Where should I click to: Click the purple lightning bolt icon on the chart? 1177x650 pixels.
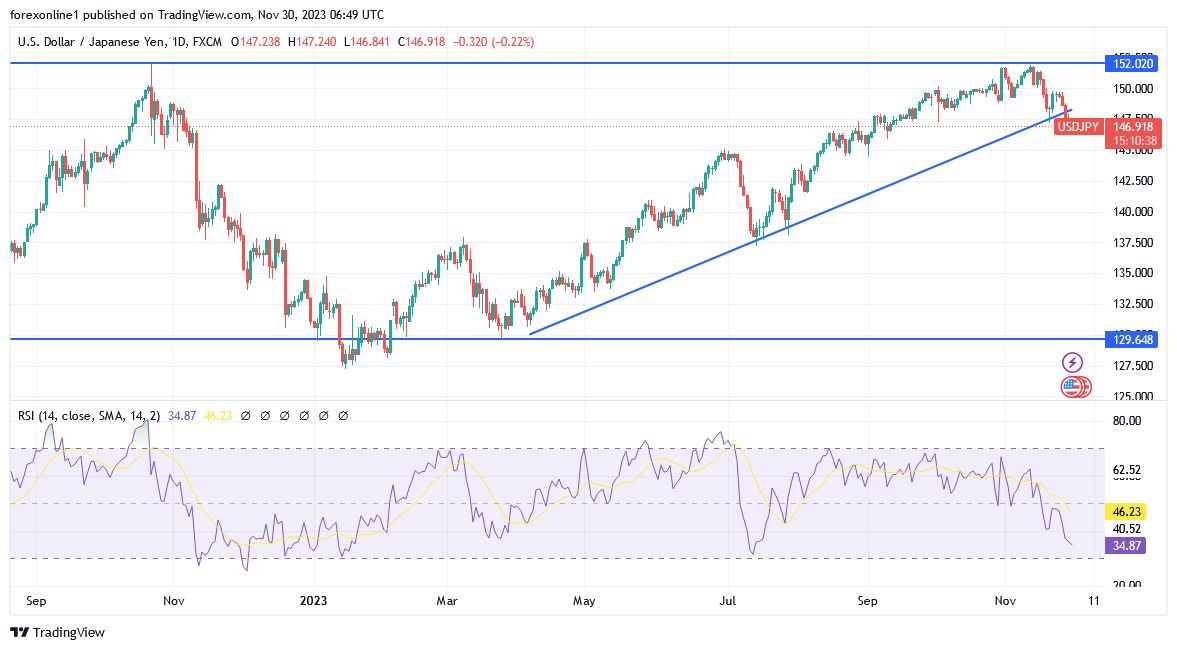(1071, 361)
